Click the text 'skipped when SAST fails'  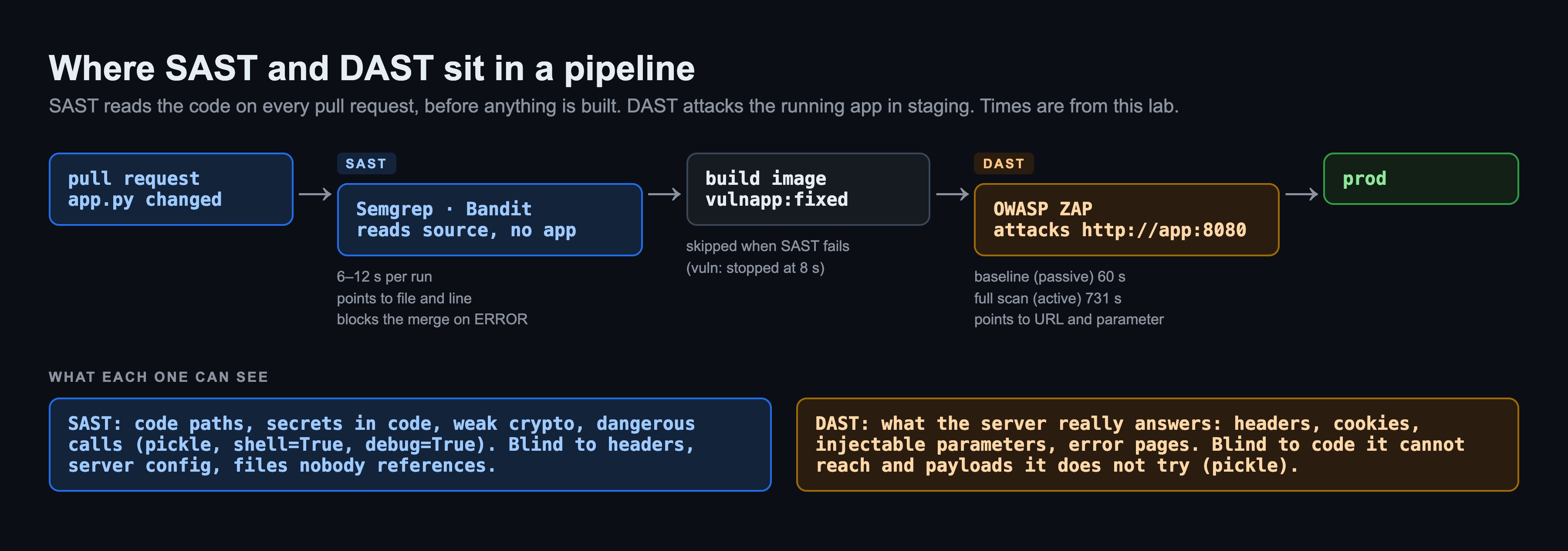pyautogui.click(x=767, y=246)
